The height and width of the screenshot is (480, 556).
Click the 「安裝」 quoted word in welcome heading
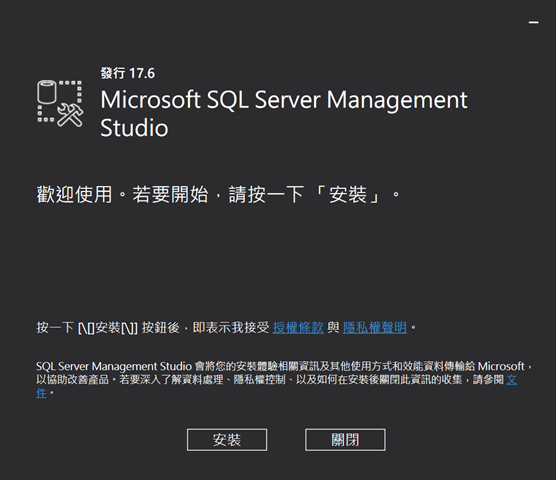coord(348,194)
